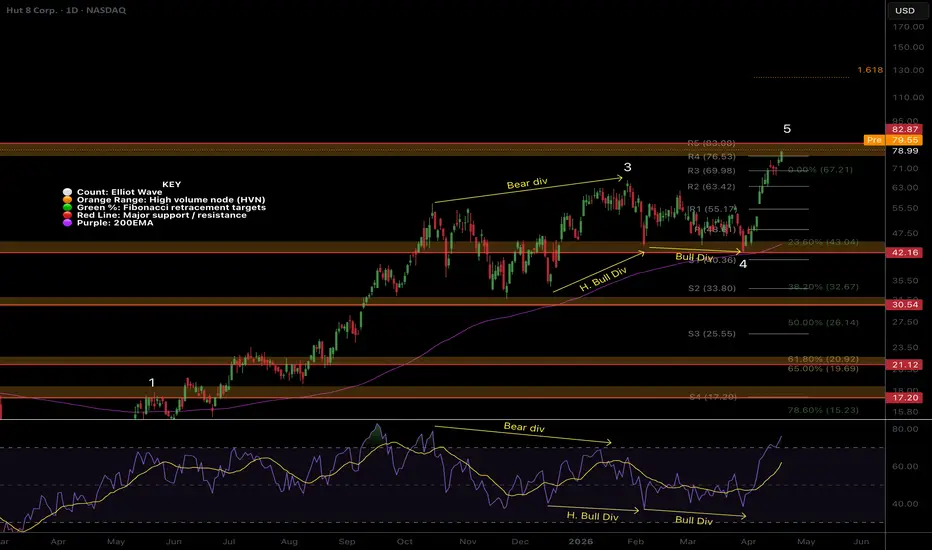Click the 40.00 RSI scale value
The image size is (932, 550).
(905, 504)
